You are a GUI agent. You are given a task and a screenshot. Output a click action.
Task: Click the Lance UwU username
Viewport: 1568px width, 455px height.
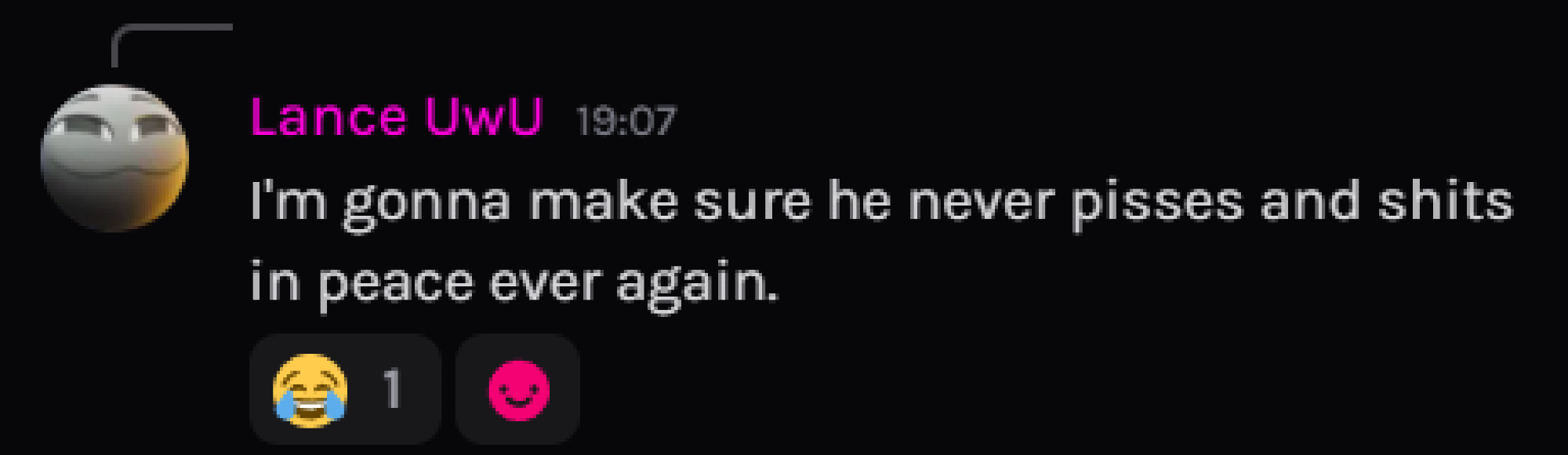coord(396,118)
